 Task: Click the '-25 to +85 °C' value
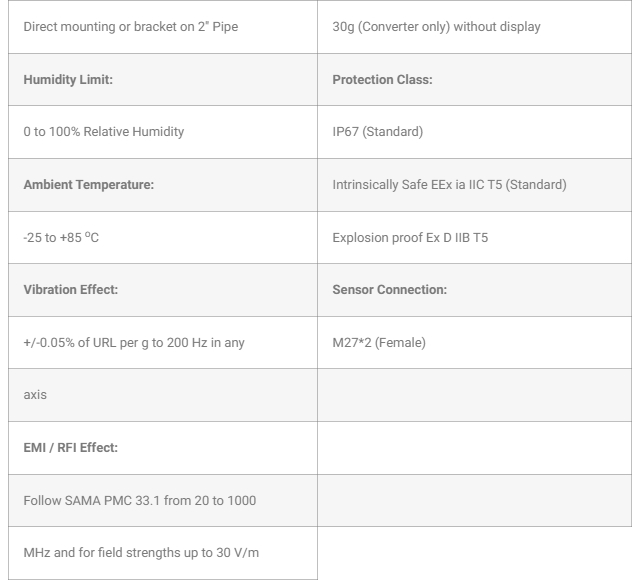tap(62, 238)
